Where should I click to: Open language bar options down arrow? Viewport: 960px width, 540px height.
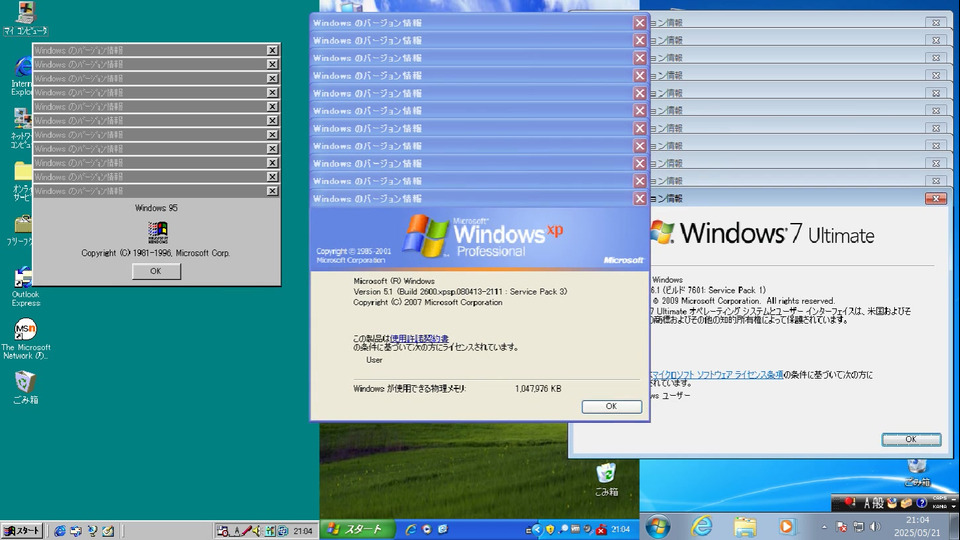point(954,506)
